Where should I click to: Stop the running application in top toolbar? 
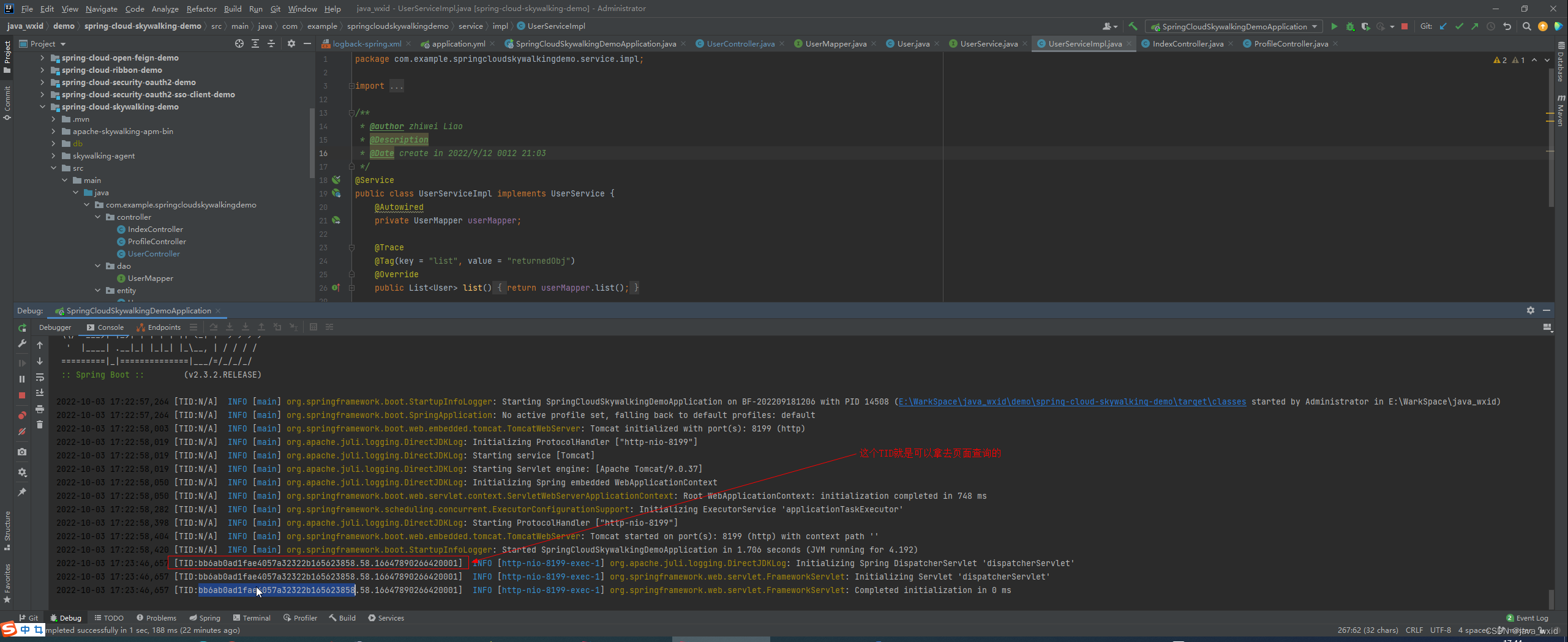click(1405, 26)
